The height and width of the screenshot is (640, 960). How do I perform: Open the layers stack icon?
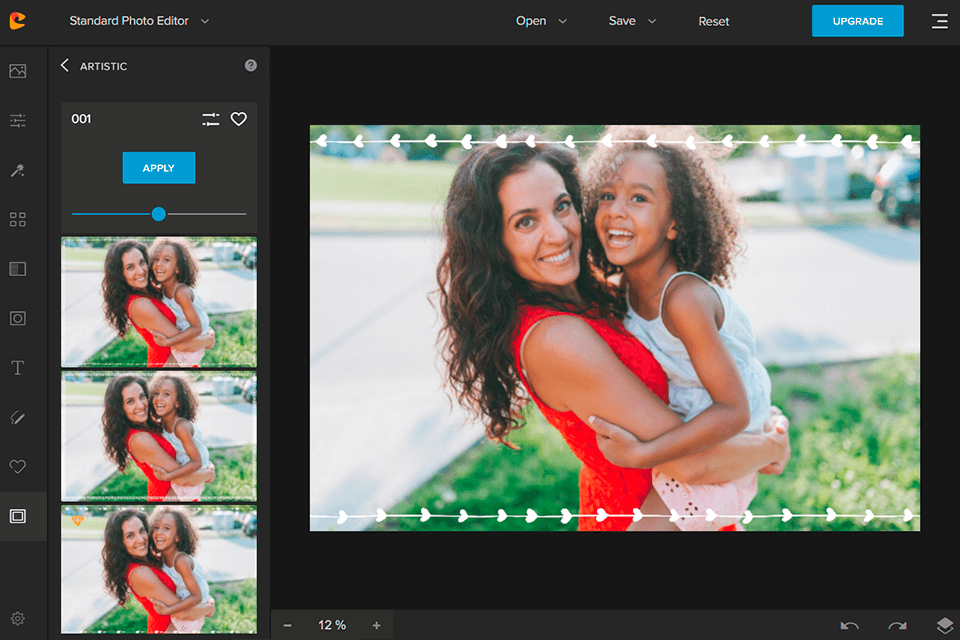[945, 625]
